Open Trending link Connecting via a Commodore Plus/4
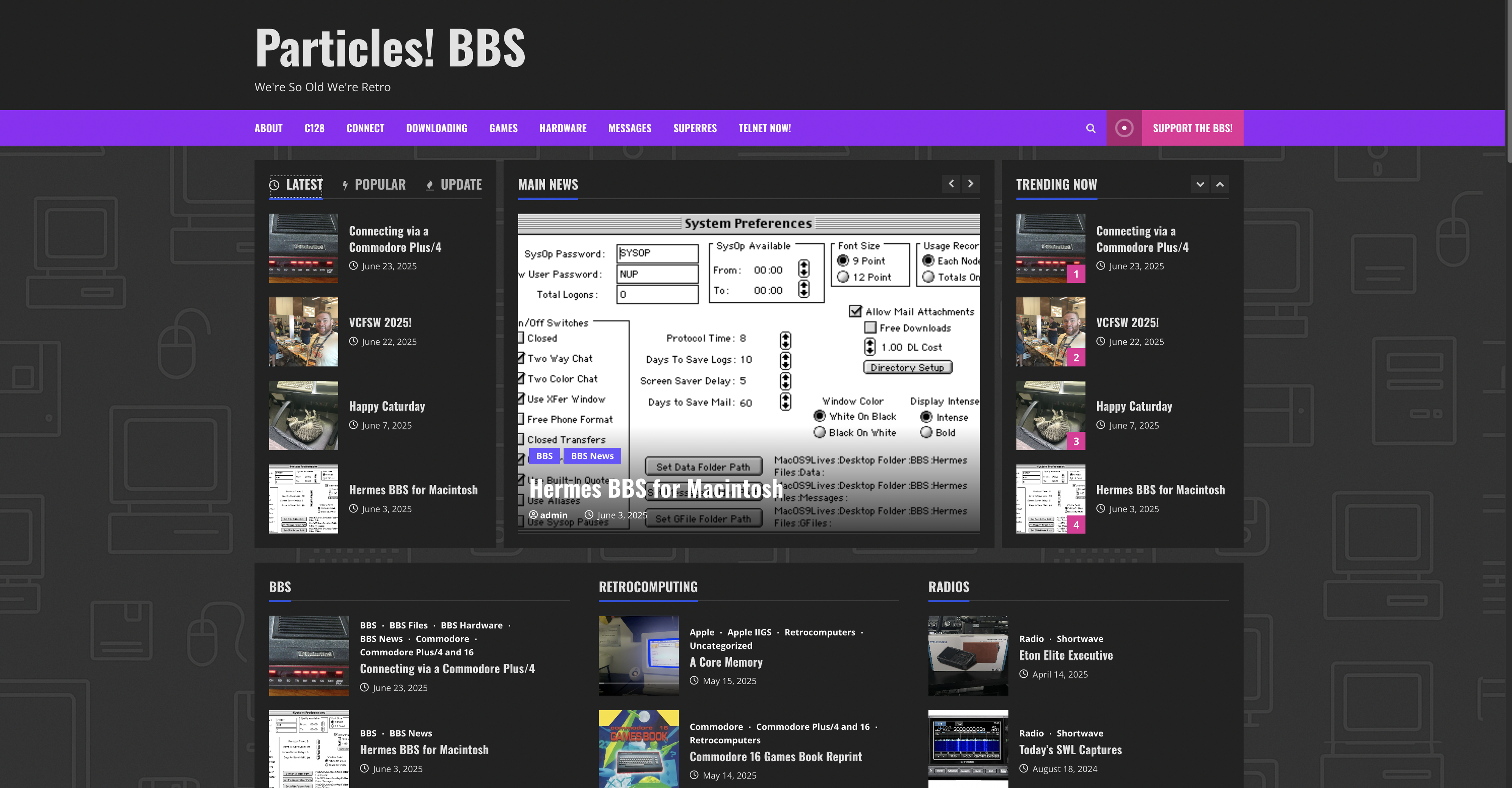 point(1142,239)
